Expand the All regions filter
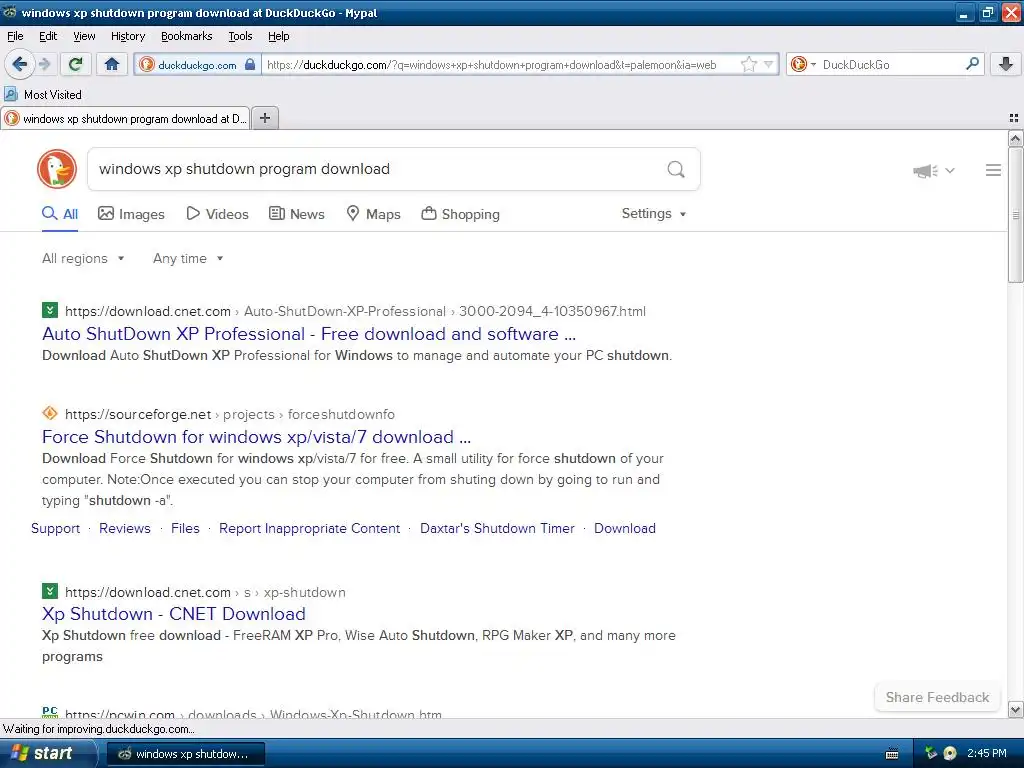Image resolution: width=1024 pixels, height=768 pixels. pyautogui.click(x=83, y=259)
